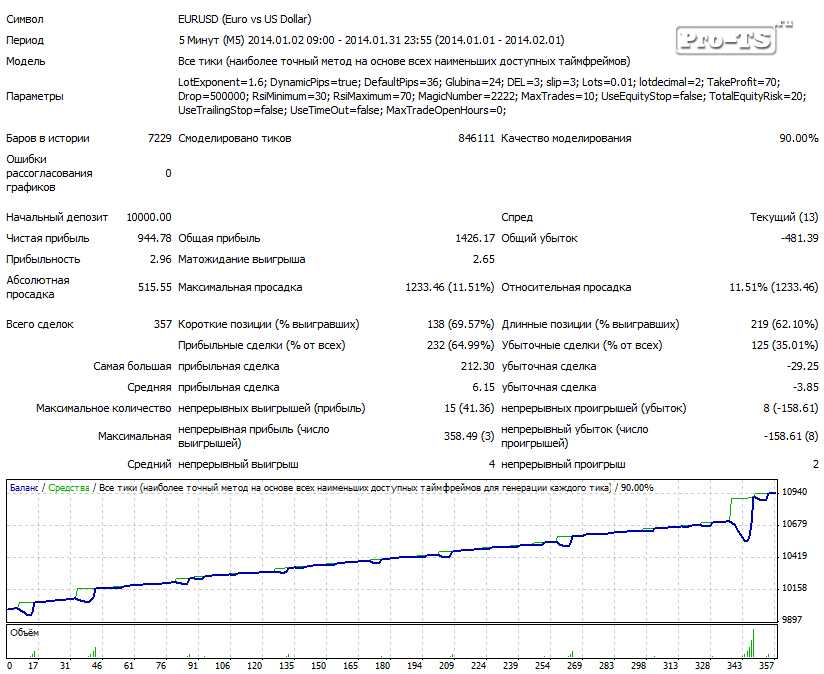Click the Максимальная просадка value 1233.46 (11.51%)
Viewport: 824px width, 674px height.
(x=449, y=287)
